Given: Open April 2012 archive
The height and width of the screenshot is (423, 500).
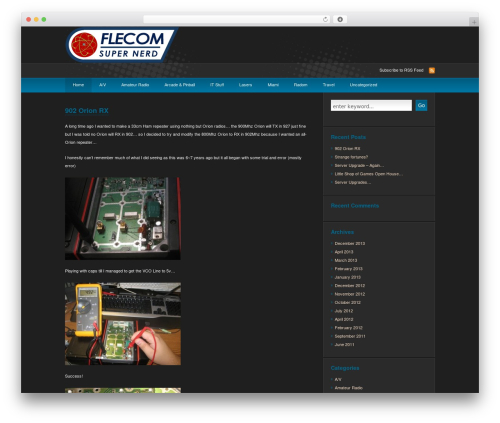Looking at the screenshot, I should click(344, 319).
